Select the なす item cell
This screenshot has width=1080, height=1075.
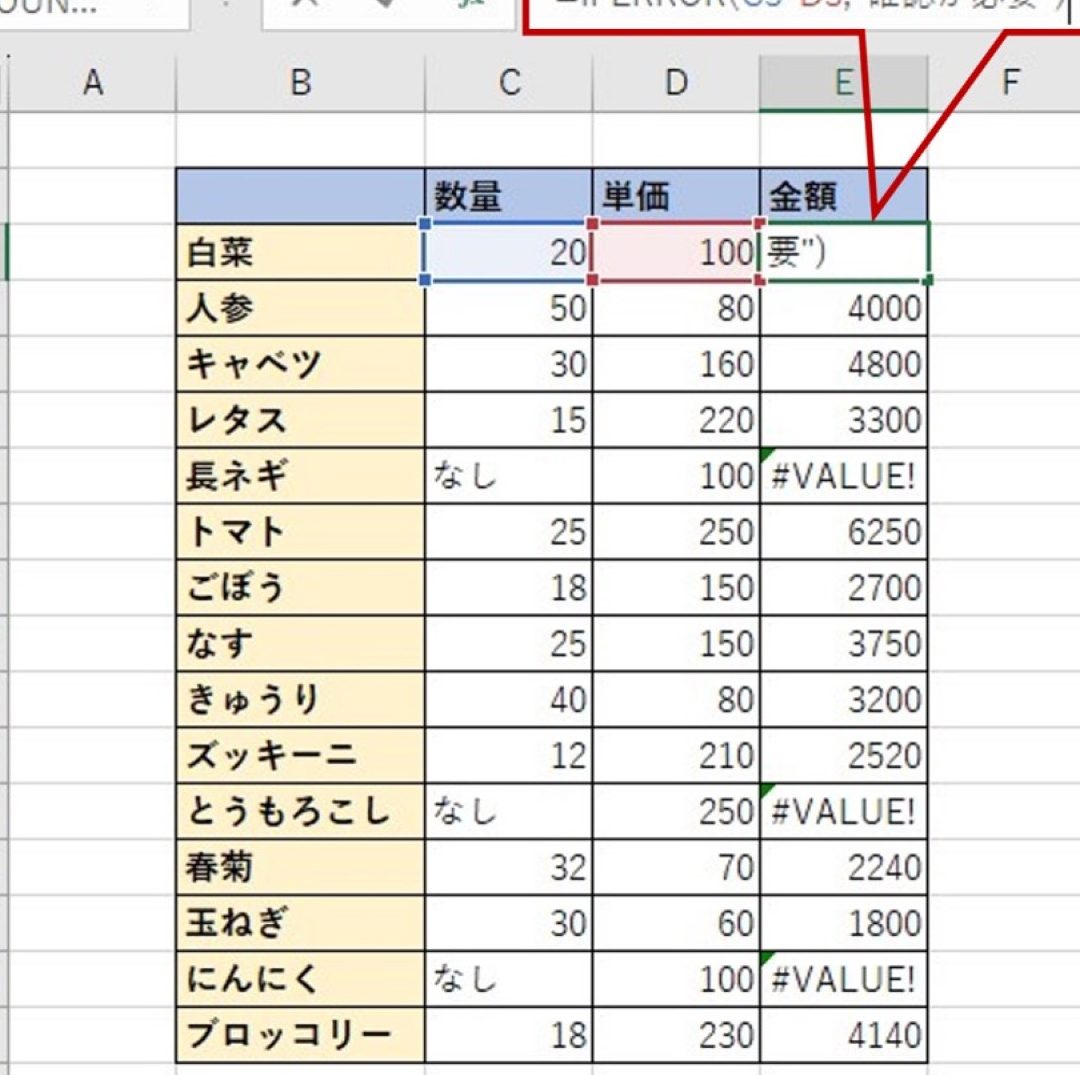(x=300, y=644)
